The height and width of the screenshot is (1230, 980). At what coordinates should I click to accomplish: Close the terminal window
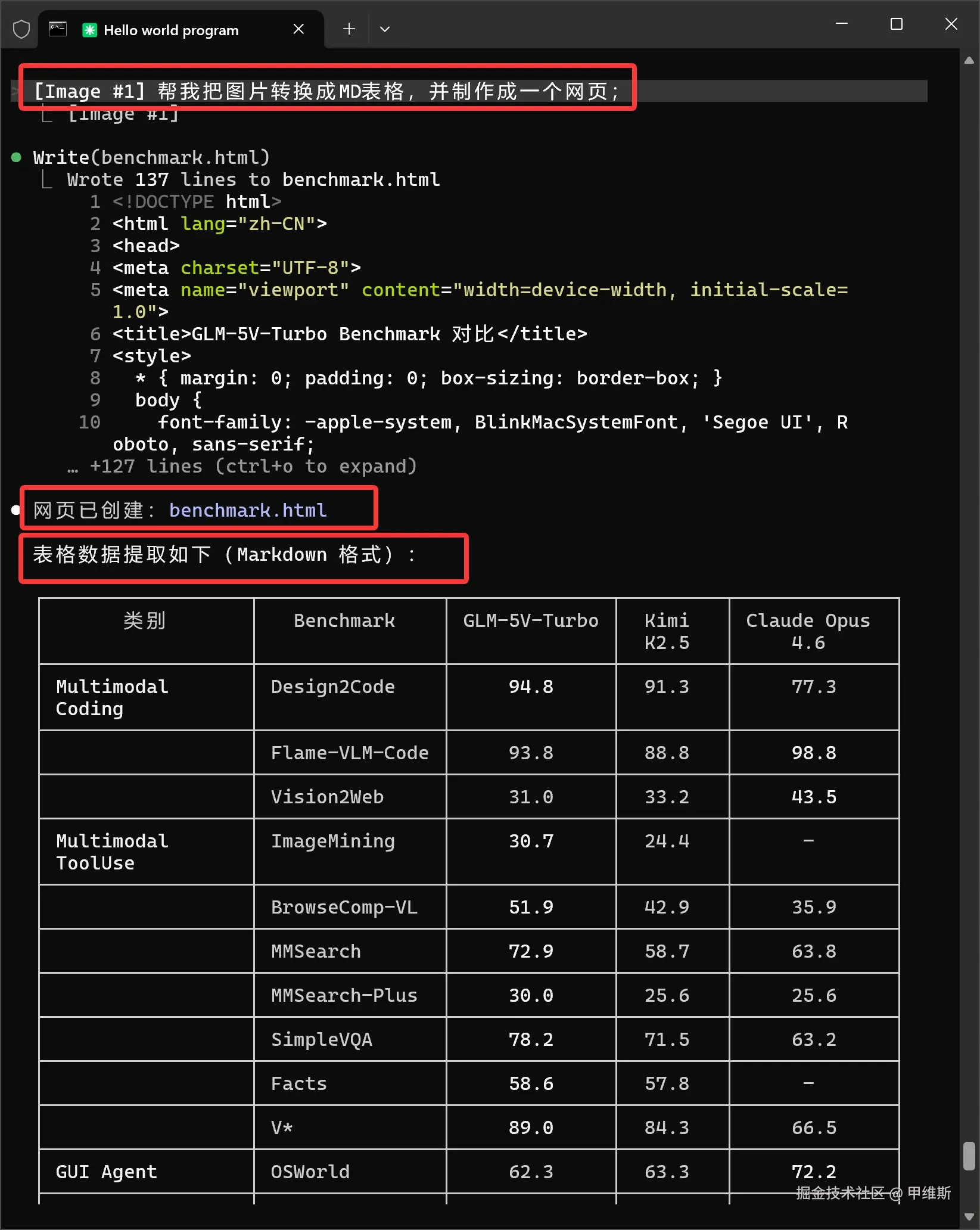[x=951, y=24]
